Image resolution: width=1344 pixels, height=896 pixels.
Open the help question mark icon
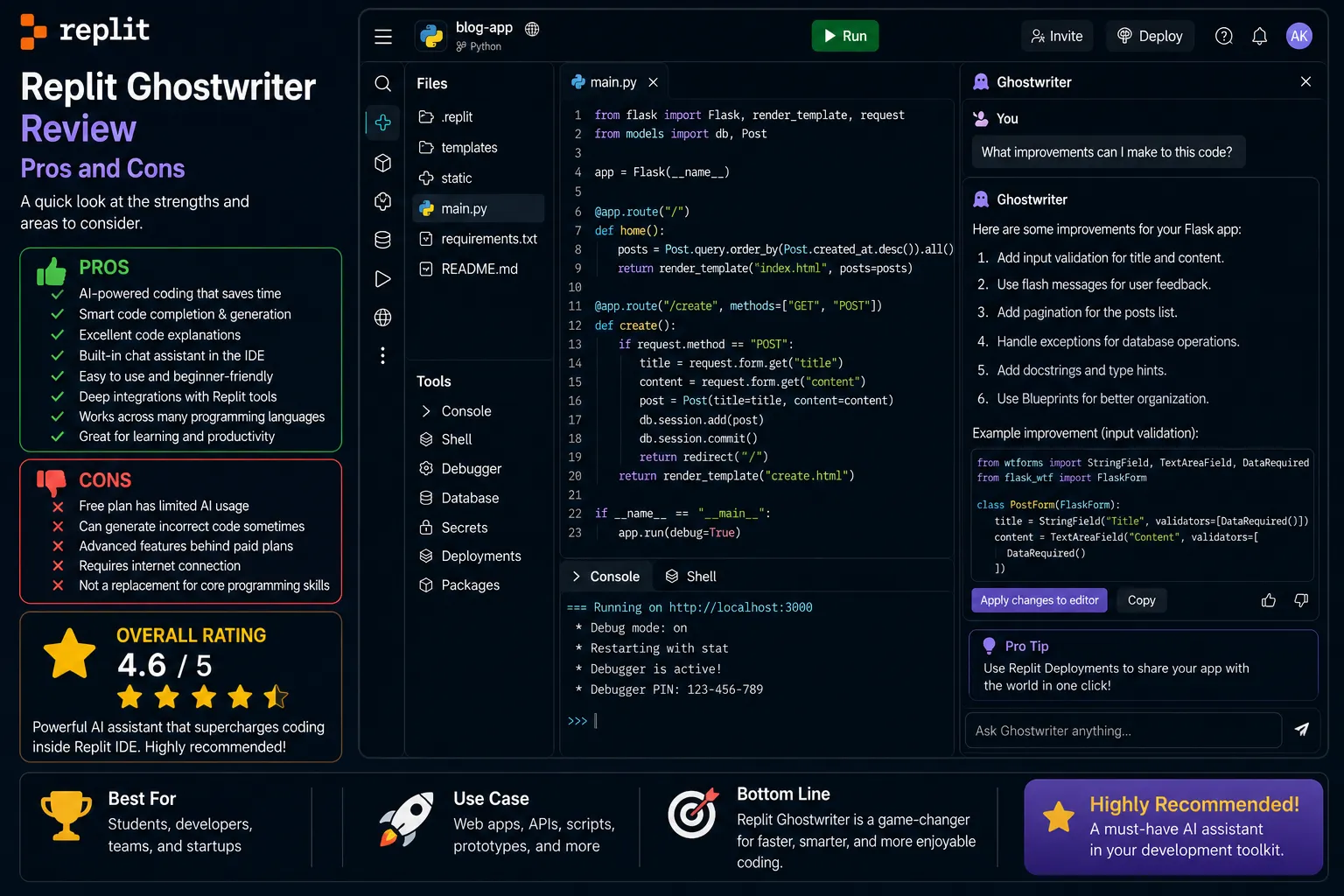(x=1224, y=36)
